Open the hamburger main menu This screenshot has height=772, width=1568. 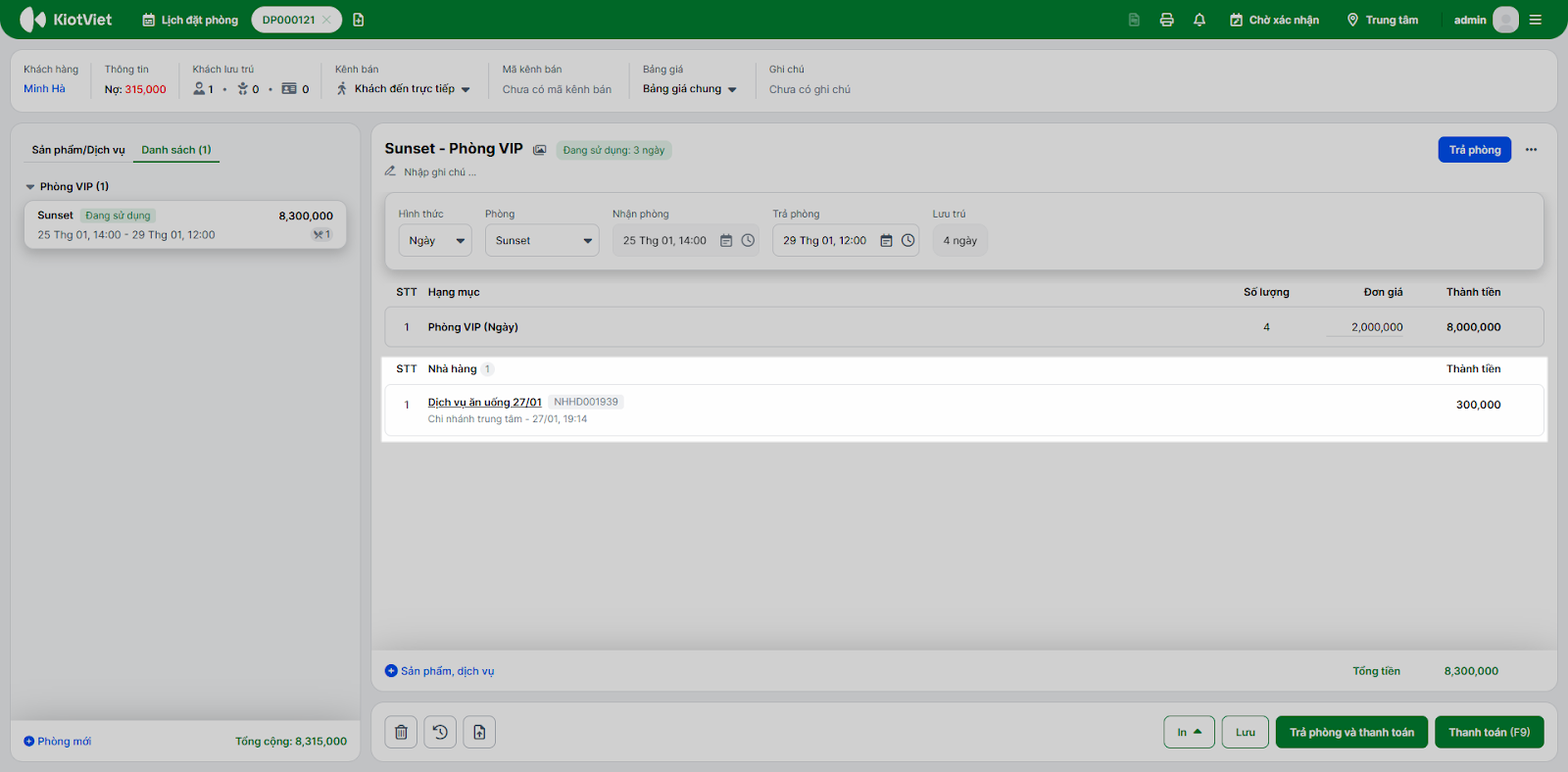tap(1536, 20)
